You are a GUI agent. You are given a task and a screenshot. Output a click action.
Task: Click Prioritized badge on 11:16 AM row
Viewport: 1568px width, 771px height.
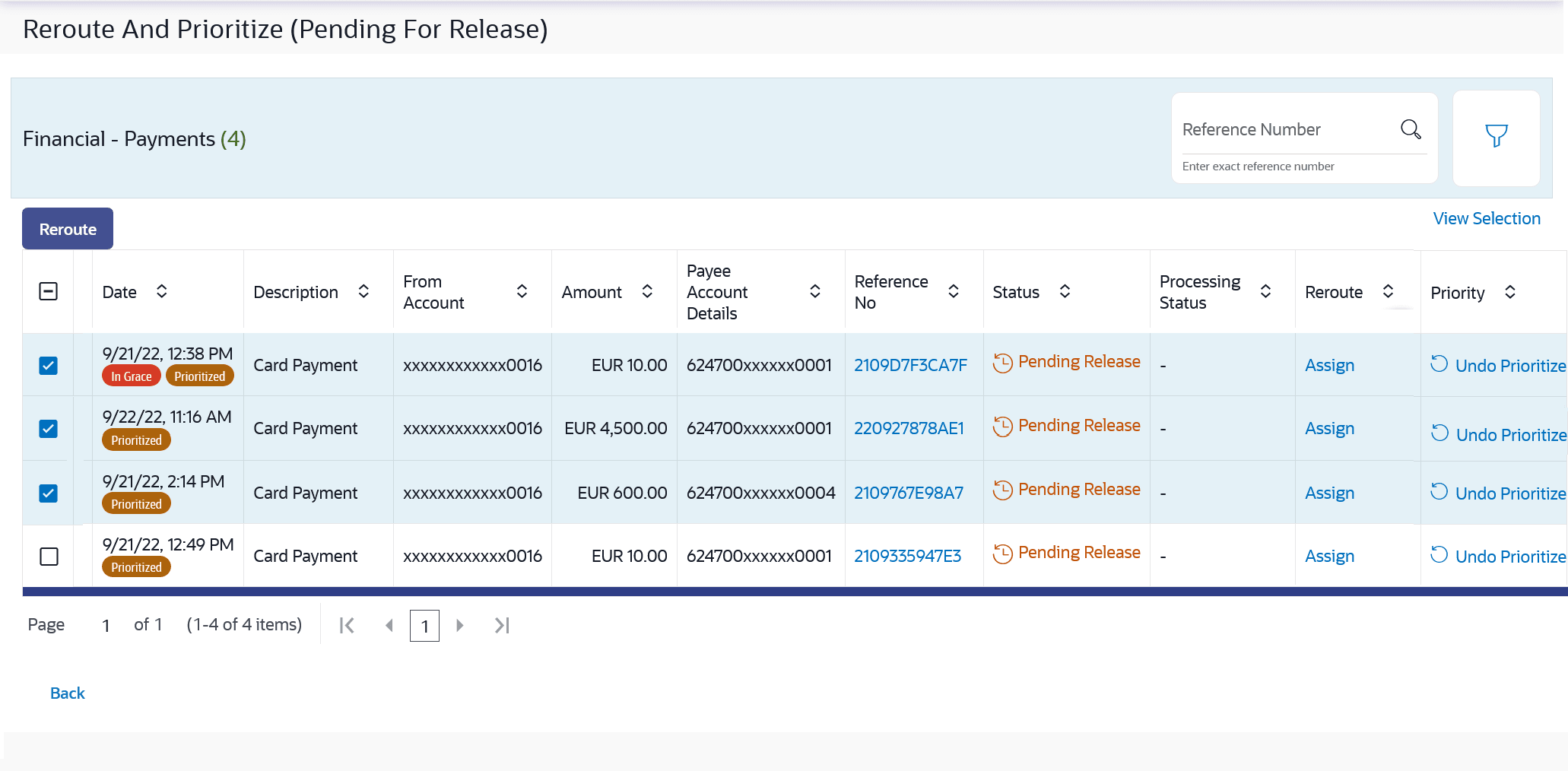(x=137, y=440)
